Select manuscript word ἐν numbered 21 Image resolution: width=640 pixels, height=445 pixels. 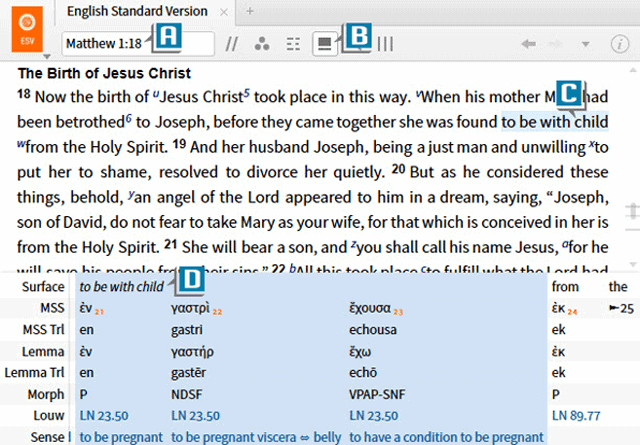87,308
